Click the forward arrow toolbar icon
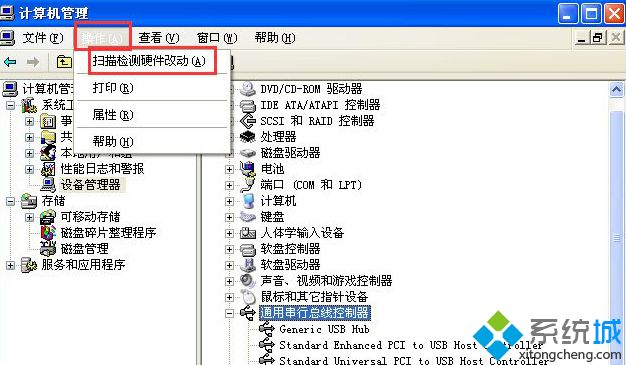The width and height of the screenshot is (626, 365). [33, 62]
